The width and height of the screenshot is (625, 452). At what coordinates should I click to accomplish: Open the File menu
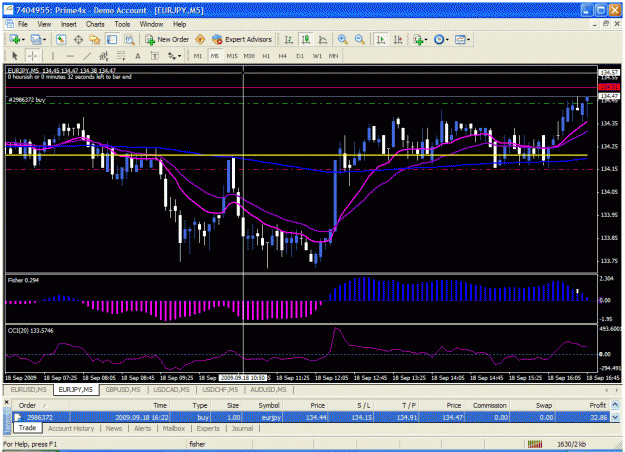tap(23, 24)
